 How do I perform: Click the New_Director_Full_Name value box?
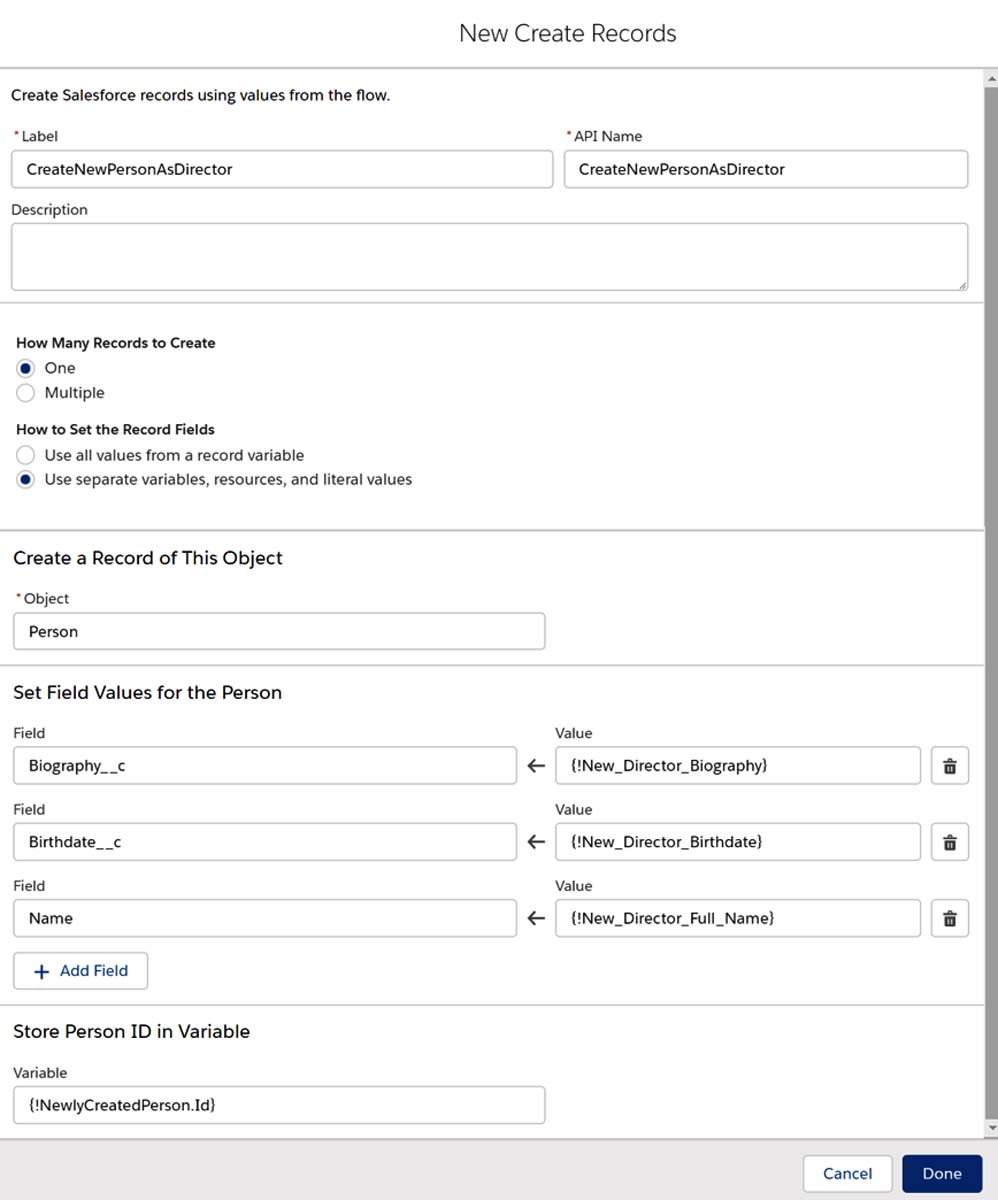737,918
